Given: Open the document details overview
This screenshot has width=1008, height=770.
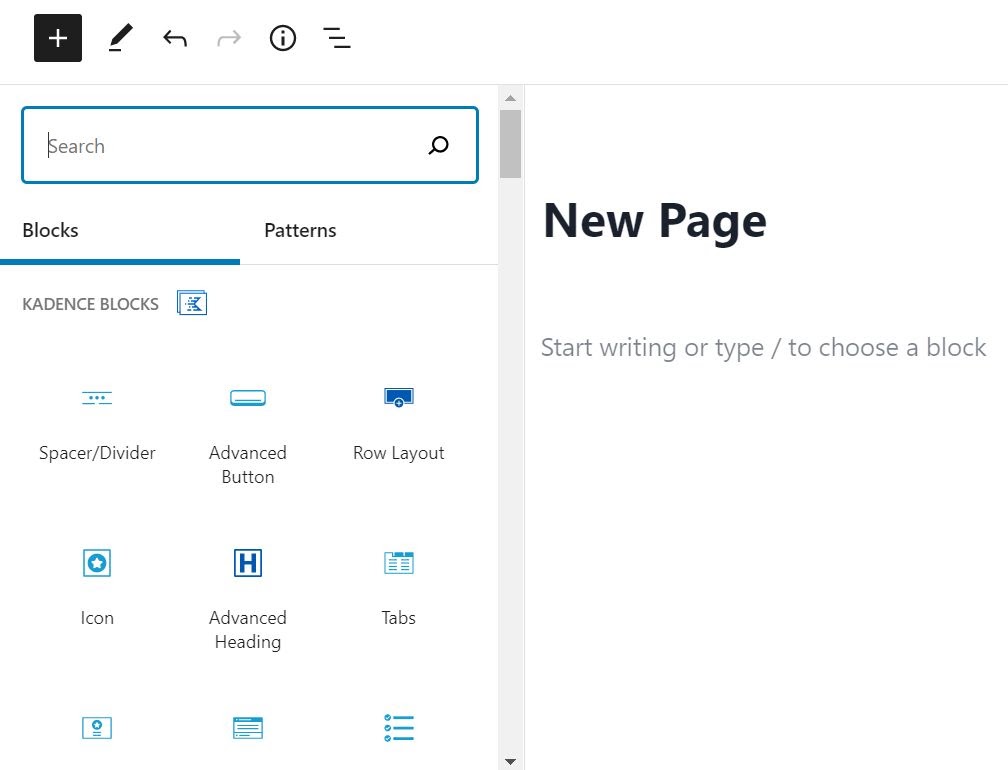Looking at the screenshot, I should pos(283,38).
